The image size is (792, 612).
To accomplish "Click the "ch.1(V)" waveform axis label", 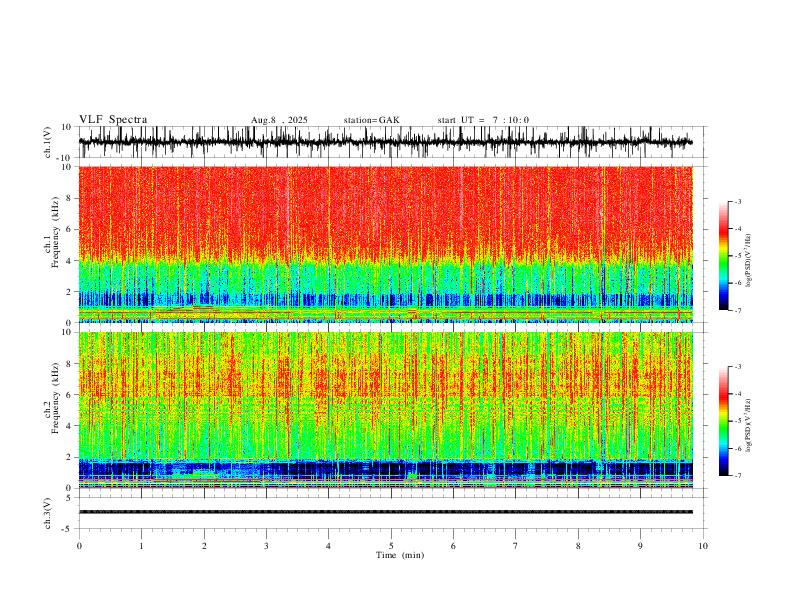I will (48, 142).
